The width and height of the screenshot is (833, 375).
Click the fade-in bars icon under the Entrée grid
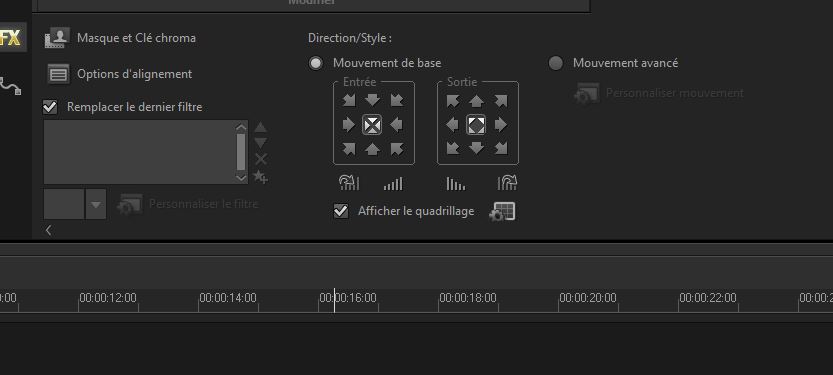click(x=393, y=184)
